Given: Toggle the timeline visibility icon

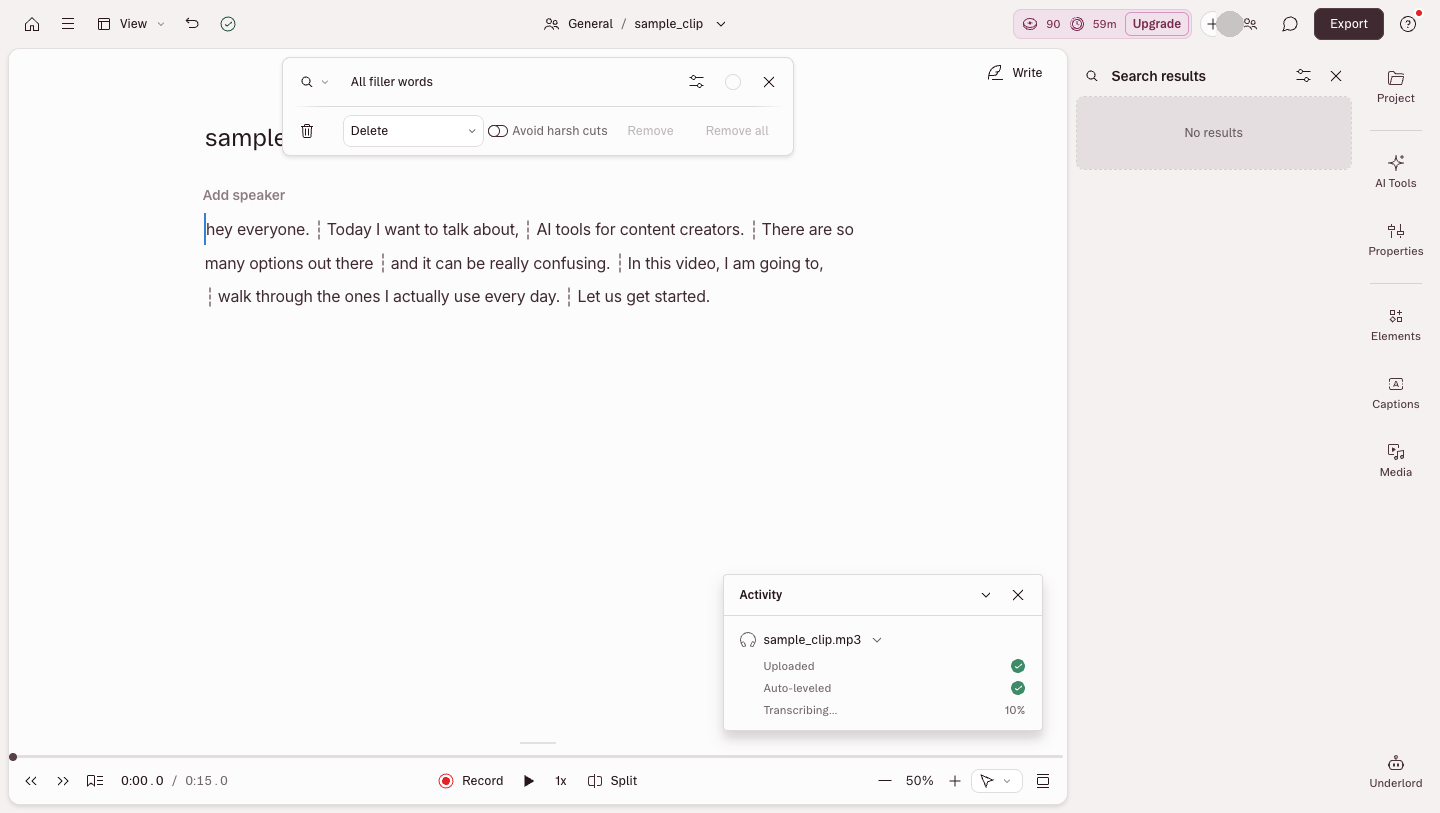Looking at the screenshot, I should (1043, 781).
